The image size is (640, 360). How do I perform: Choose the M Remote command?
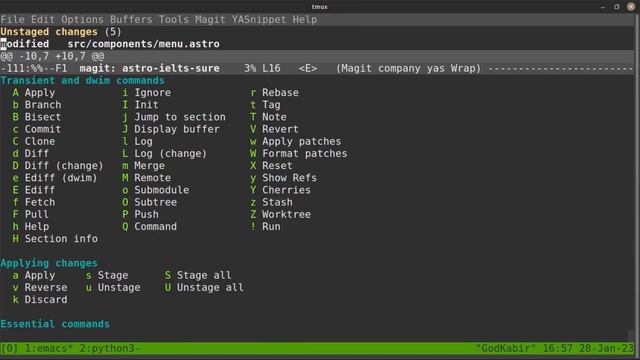(x=147, y=178)
